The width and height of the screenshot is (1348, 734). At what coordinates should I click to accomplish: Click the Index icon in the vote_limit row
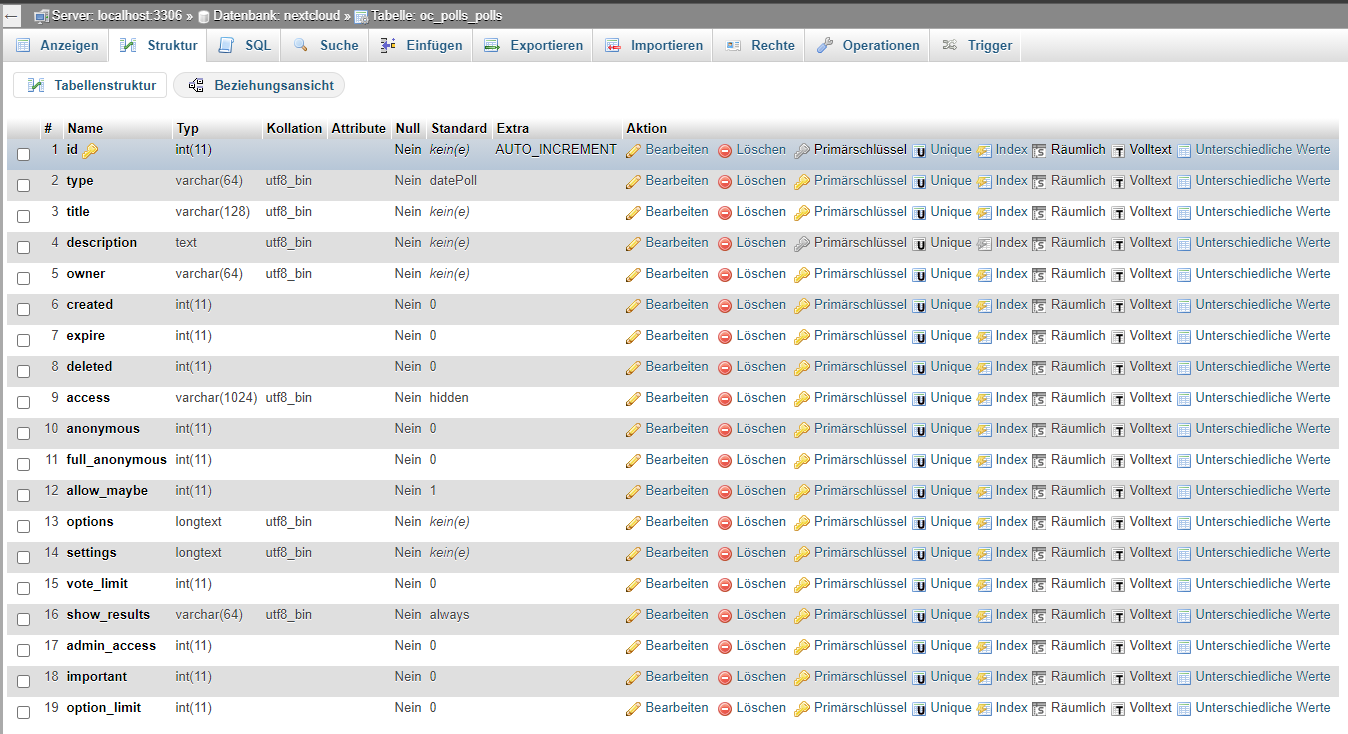984,585
